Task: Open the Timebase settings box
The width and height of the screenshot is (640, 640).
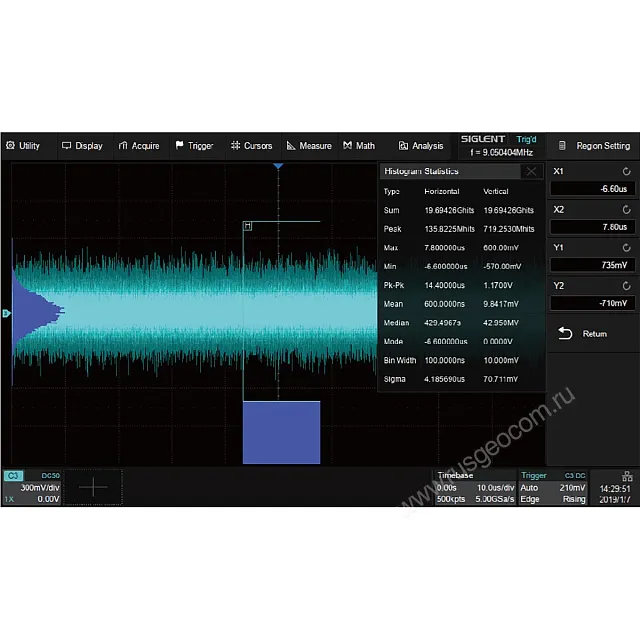Action: tap(474, 487)
